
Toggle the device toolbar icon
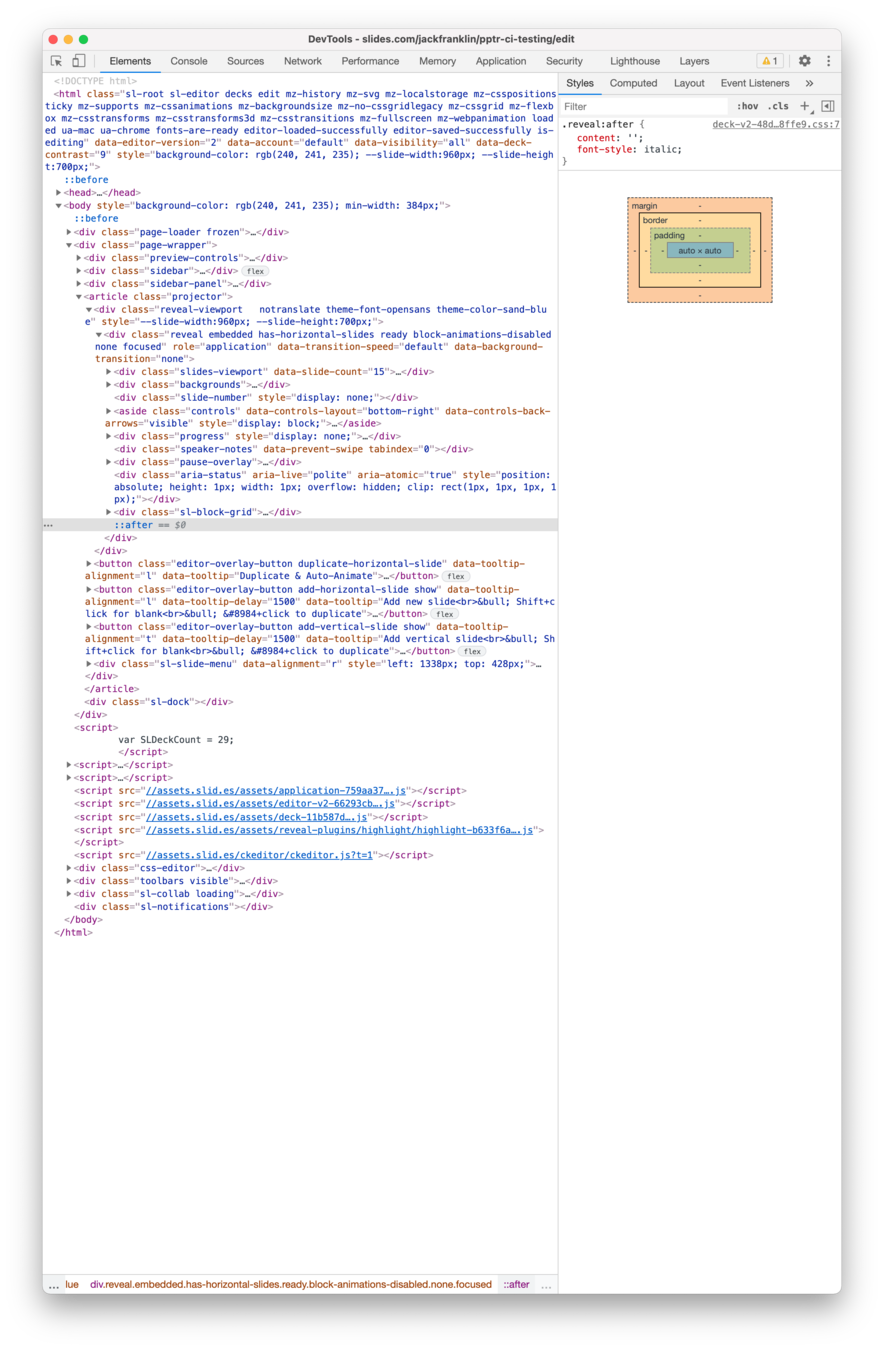coord(79,61)
